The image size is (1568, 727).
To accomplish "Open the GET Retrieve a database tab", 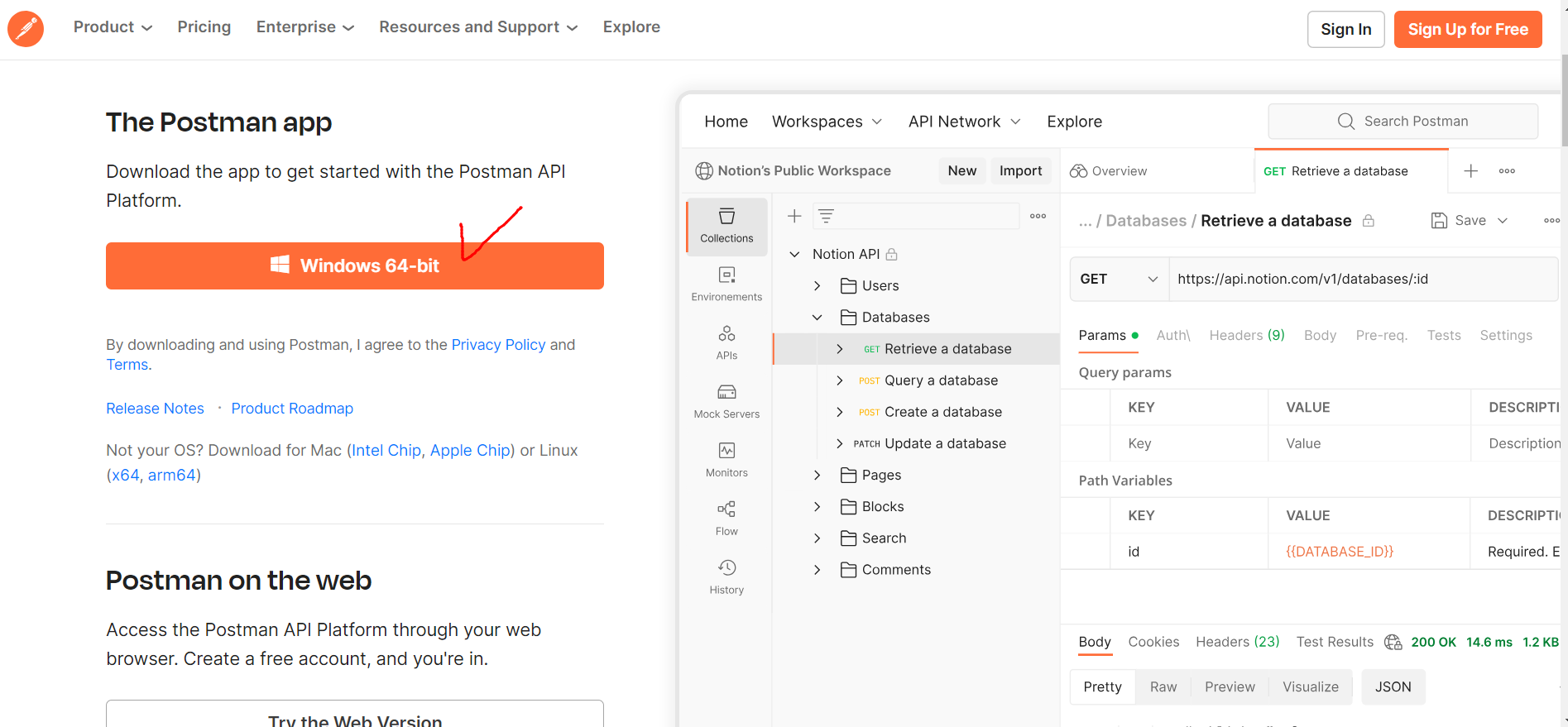I will click(x=1351, y=171).
